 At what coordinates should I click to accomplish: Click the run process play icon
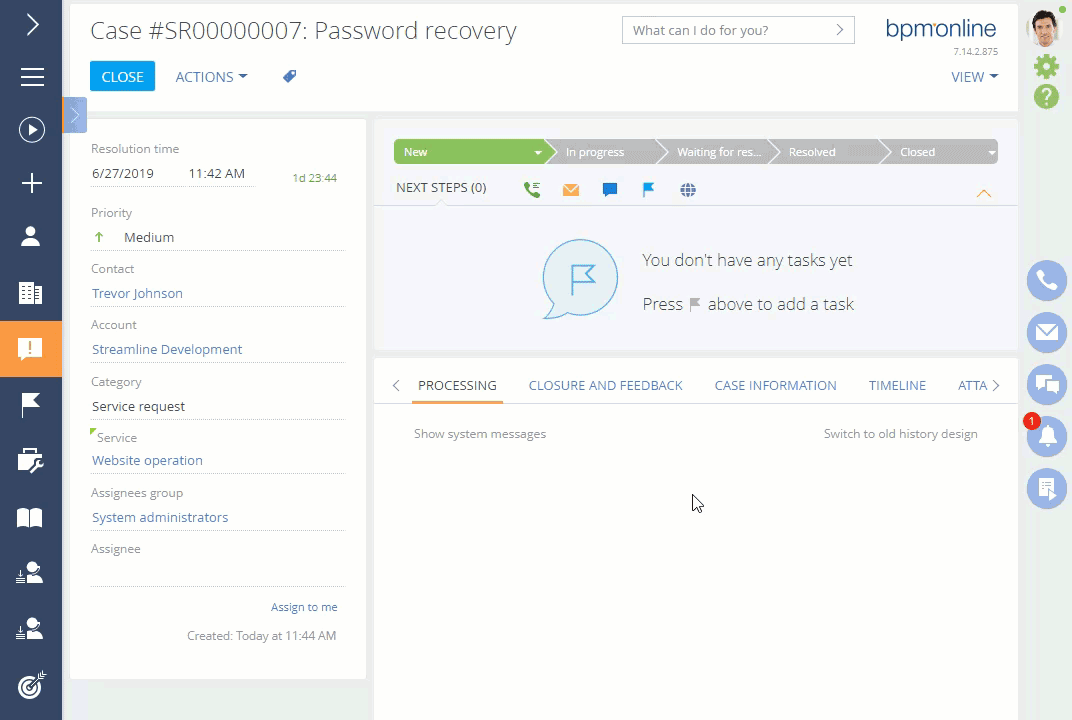coord(32,130)
